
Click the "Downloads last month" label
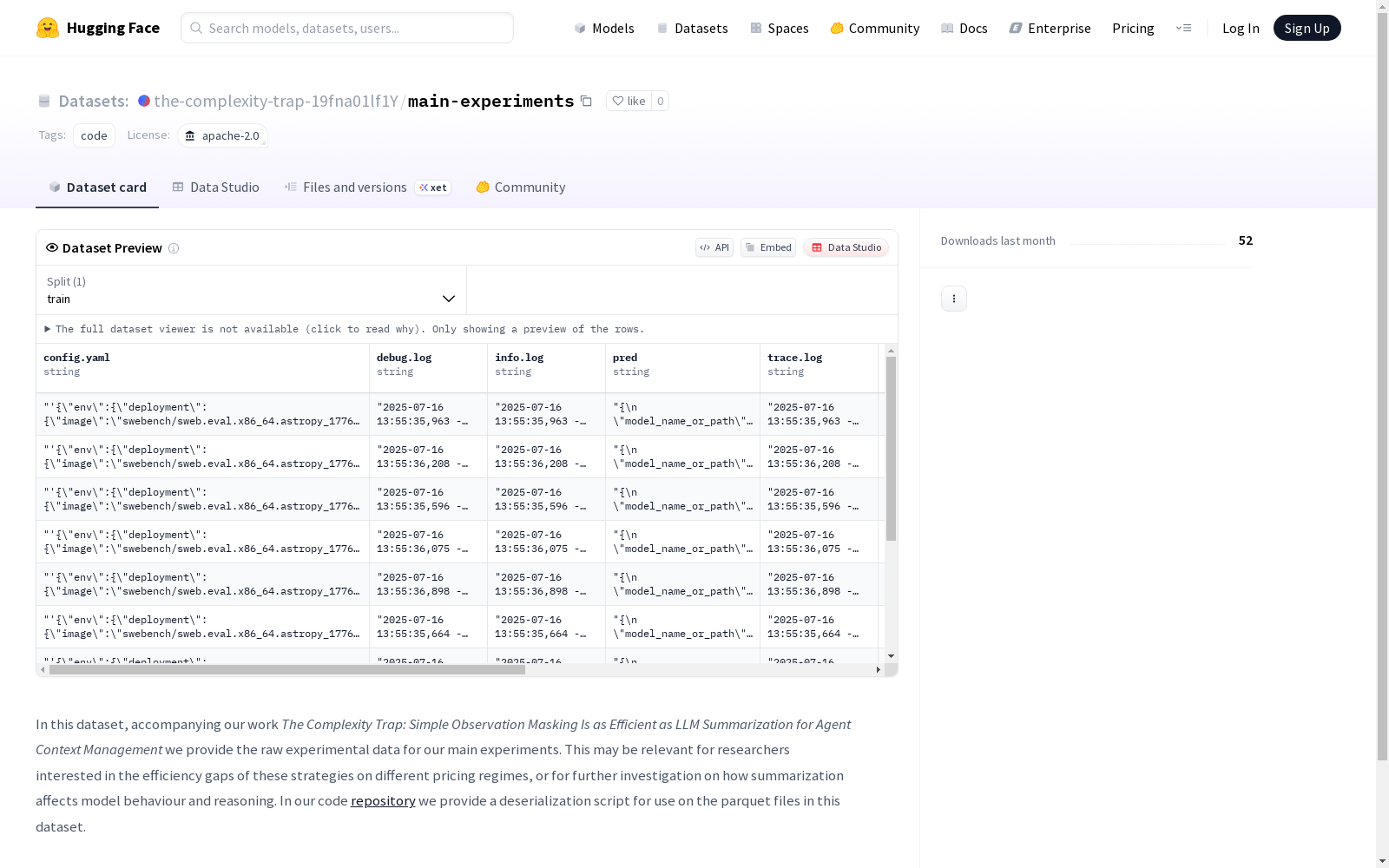pos(998,240)
